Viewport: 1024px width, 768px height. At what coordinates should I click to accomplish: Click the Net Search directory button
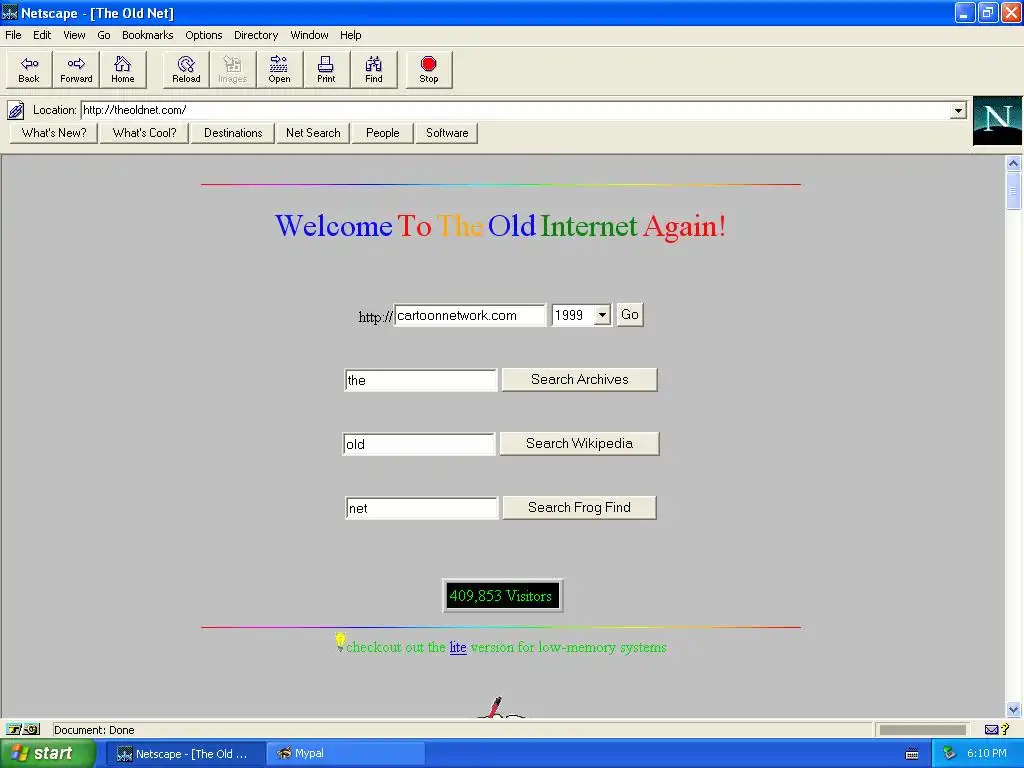(313, 133)
